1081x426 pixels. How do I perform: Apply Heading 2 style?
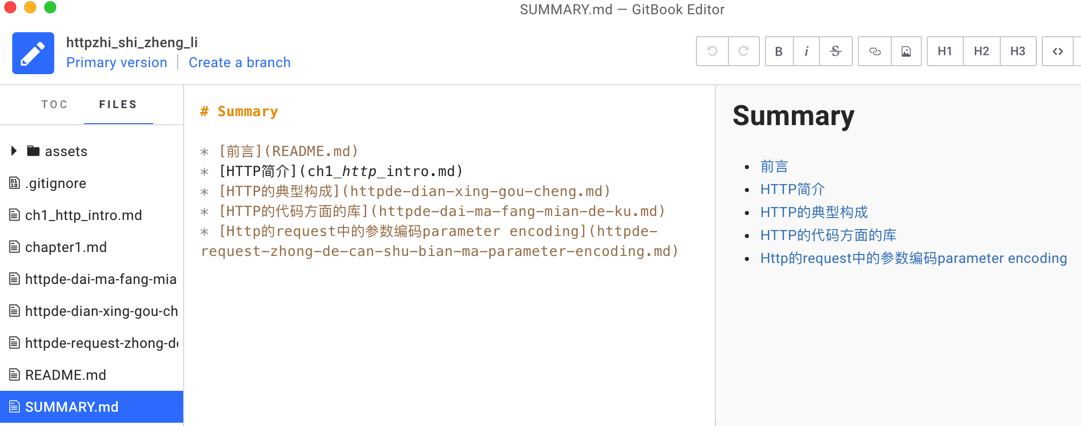tap(982, 52)
